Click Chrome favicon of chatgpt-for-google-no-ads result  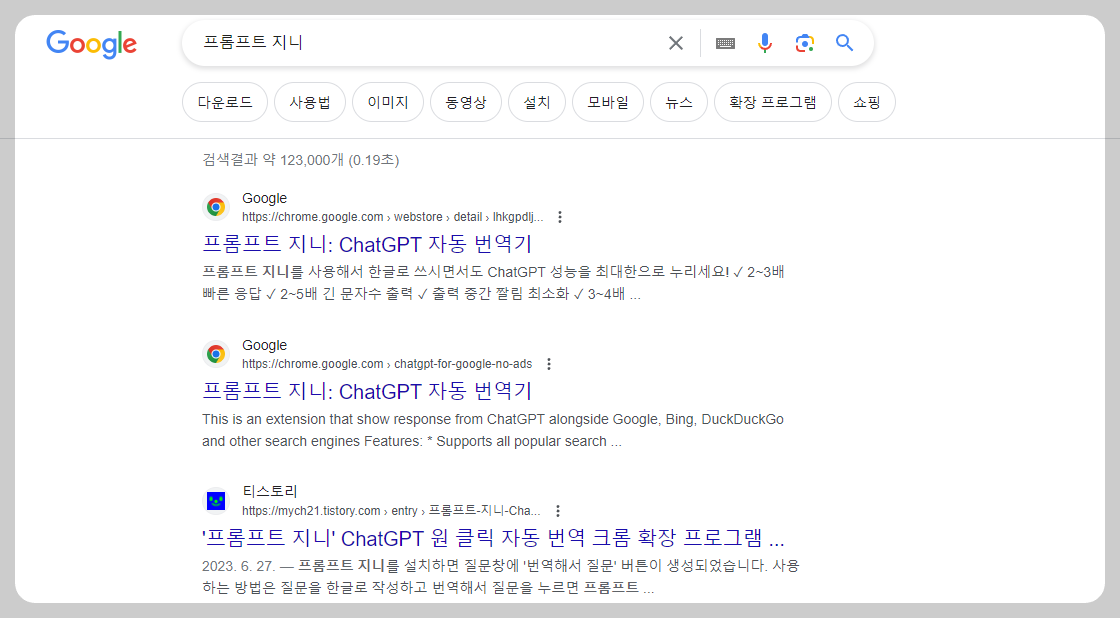coord(216,354)
